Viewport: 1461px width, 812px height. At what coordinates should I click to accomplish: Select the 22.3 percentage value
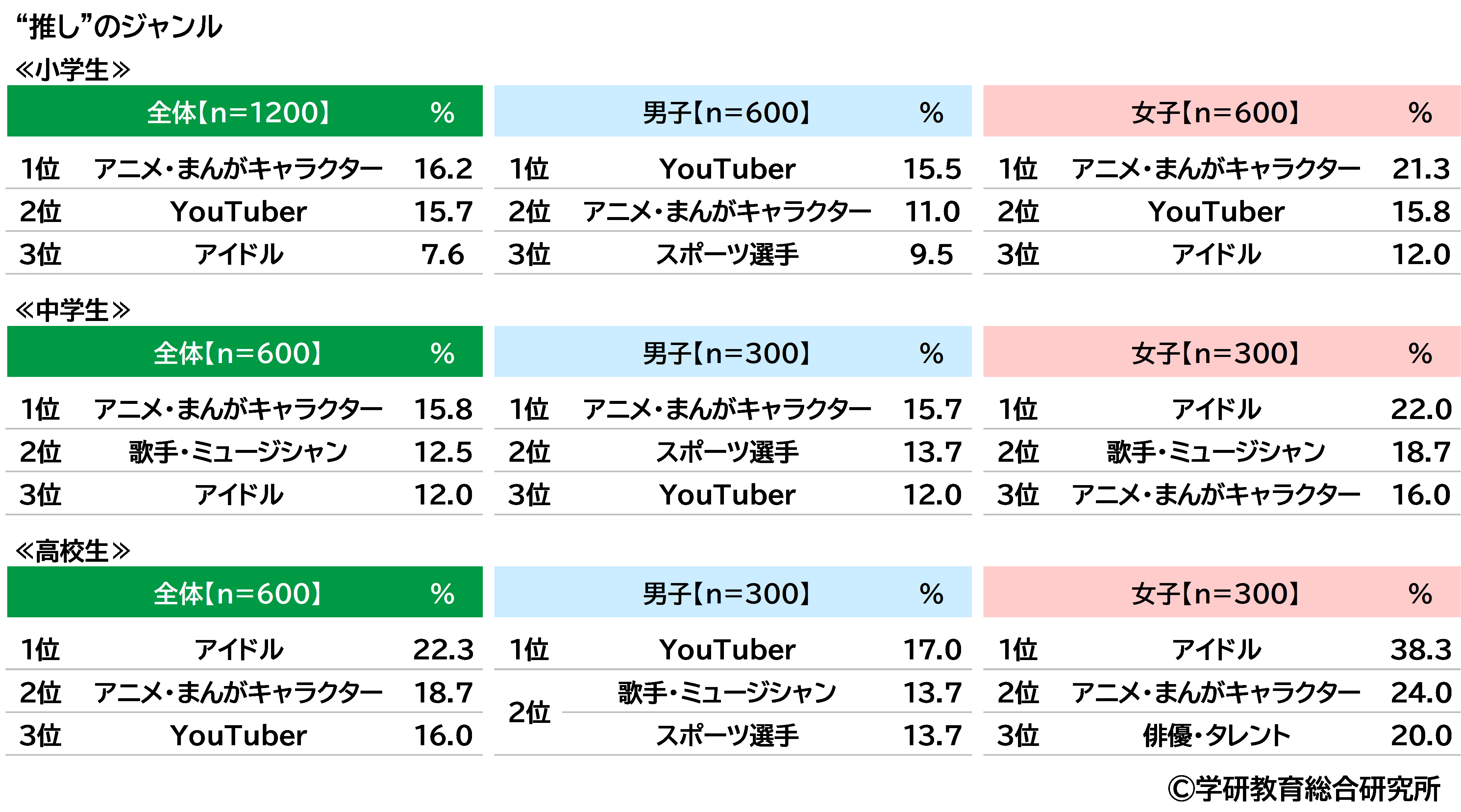[x=443, y=649]
